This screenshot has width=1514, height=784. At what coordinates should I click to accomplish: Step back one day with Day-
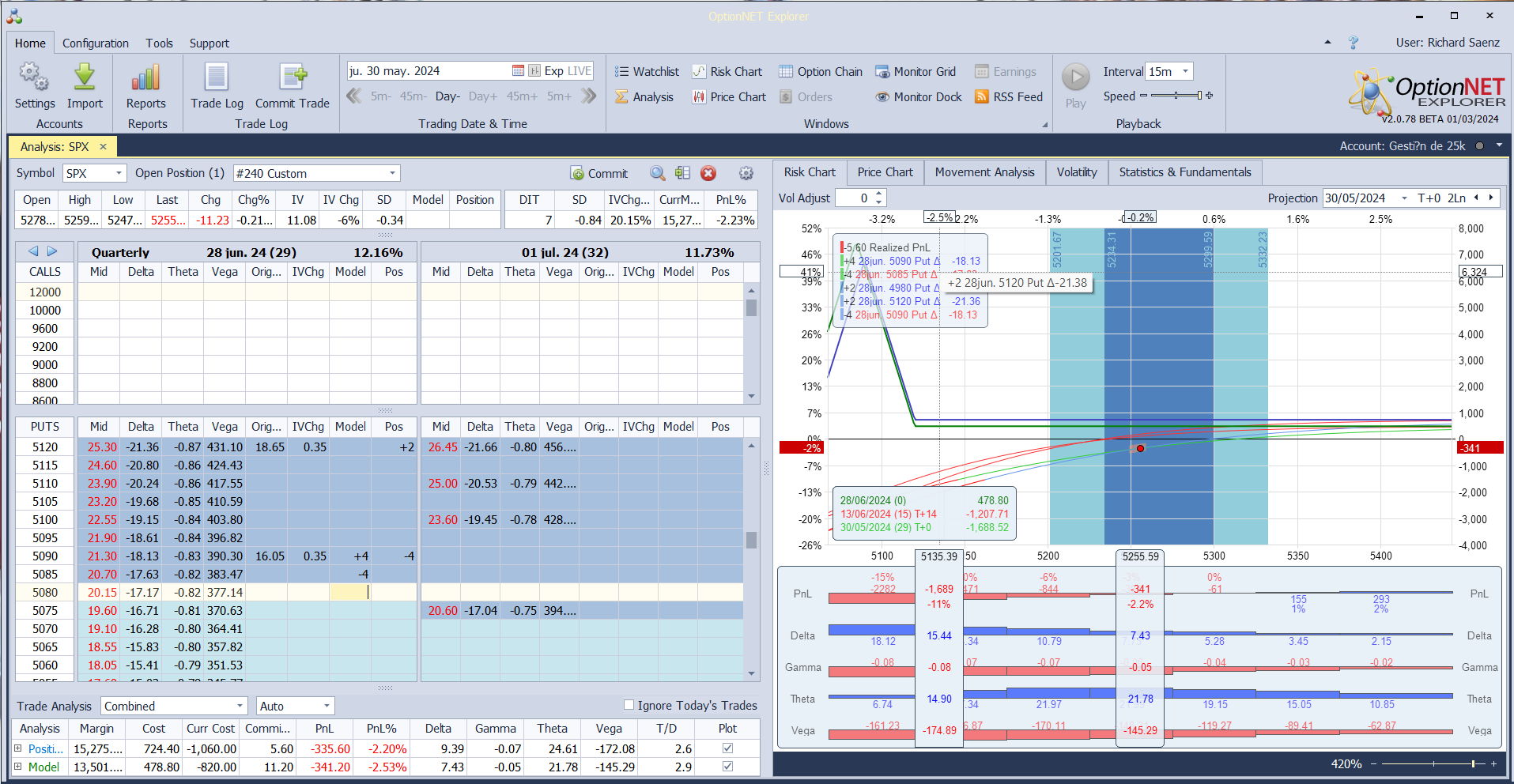tap(447, 96)
